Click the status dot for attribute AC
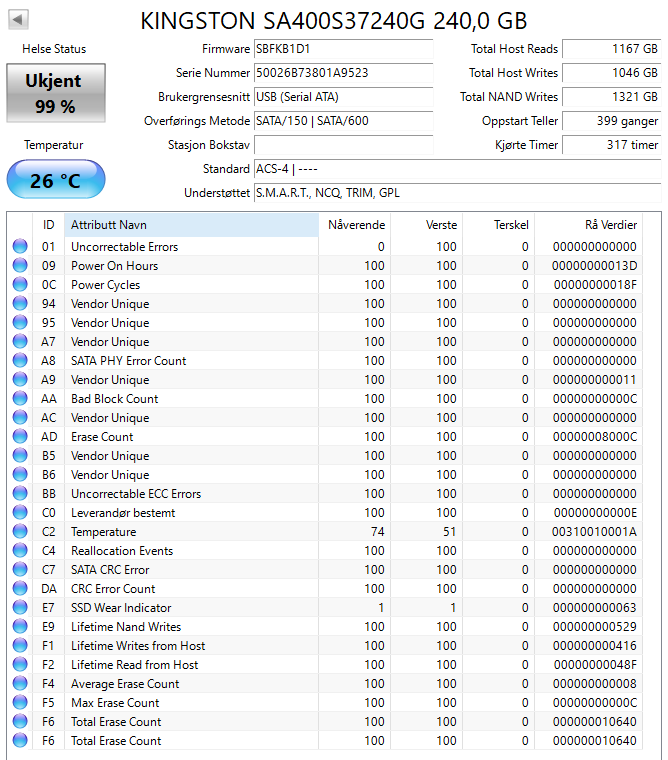The height and width of the screenshot is (760, 668). click(20, 417)
